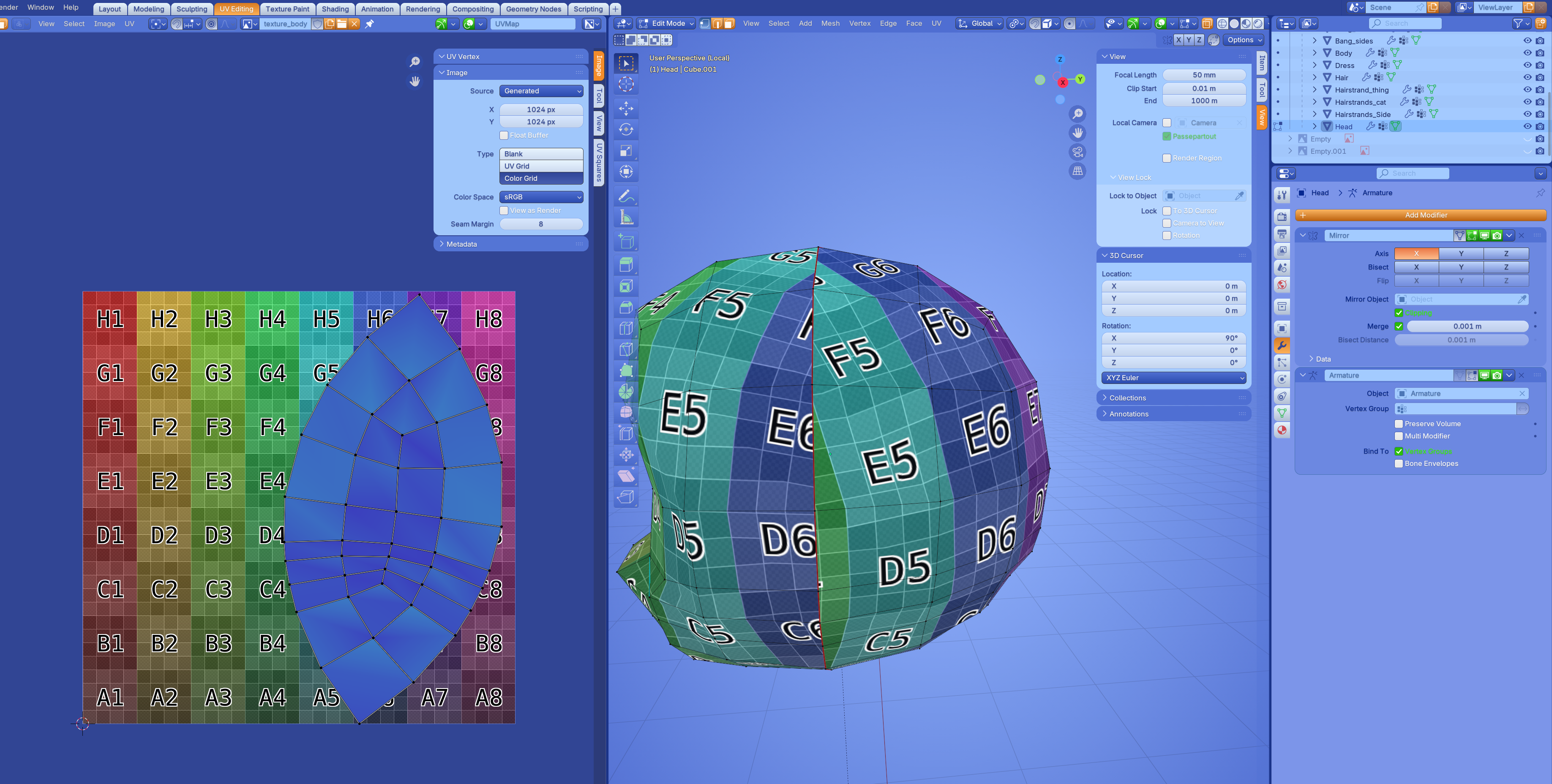The height and width of the screenshot is (784, 1552).
Task: Open the Source dropdown showing Generated
Action: [x=541, y=91]
